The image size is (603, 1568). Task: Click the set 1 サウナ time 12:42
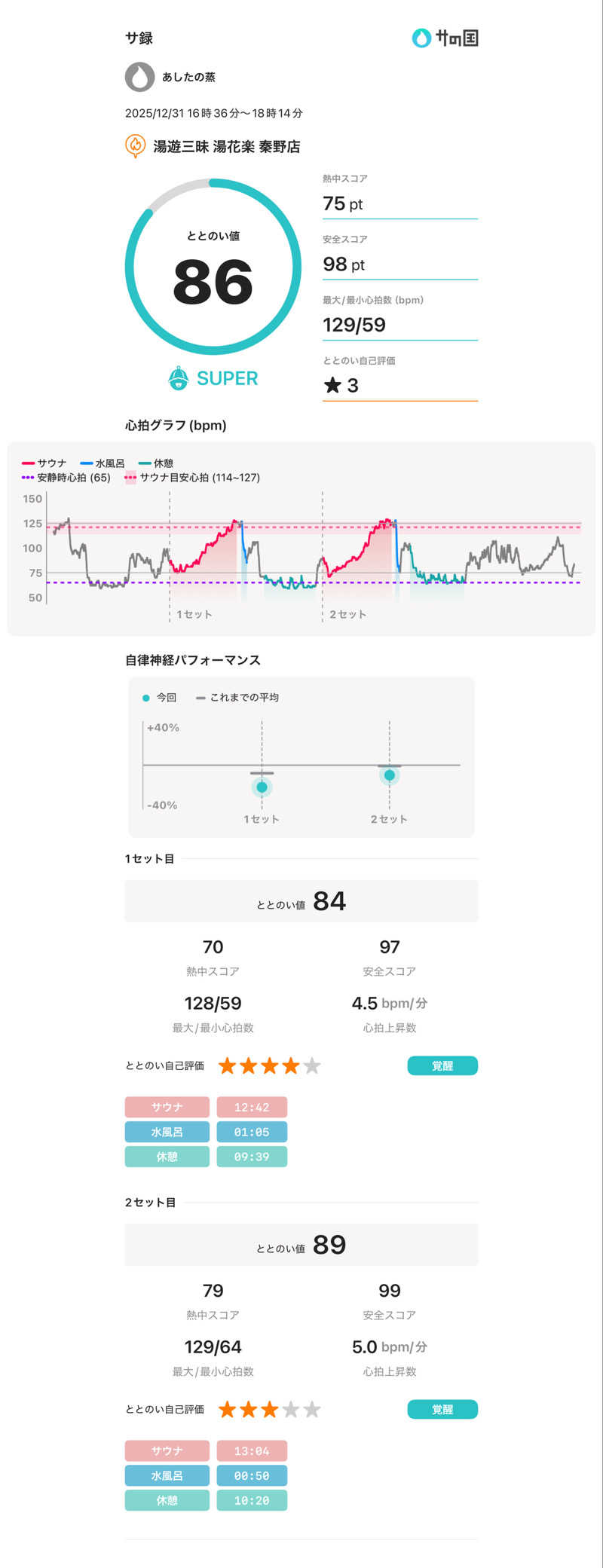point(252,1108)
